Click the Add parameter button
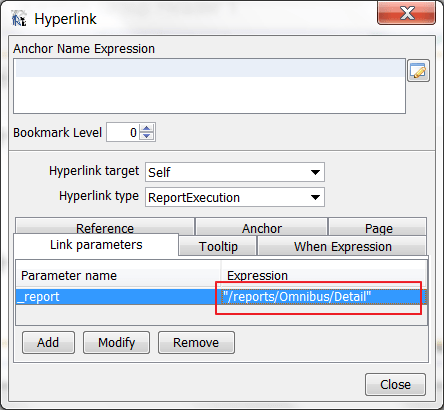 coord(48,342)
